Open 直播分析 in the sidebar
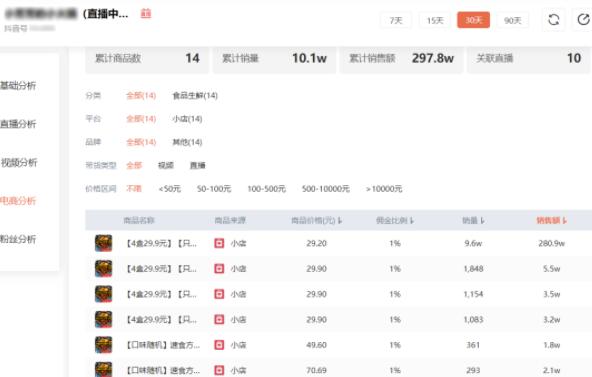The width and height of the screenshot is (592, 377). [x=18, y=124]
